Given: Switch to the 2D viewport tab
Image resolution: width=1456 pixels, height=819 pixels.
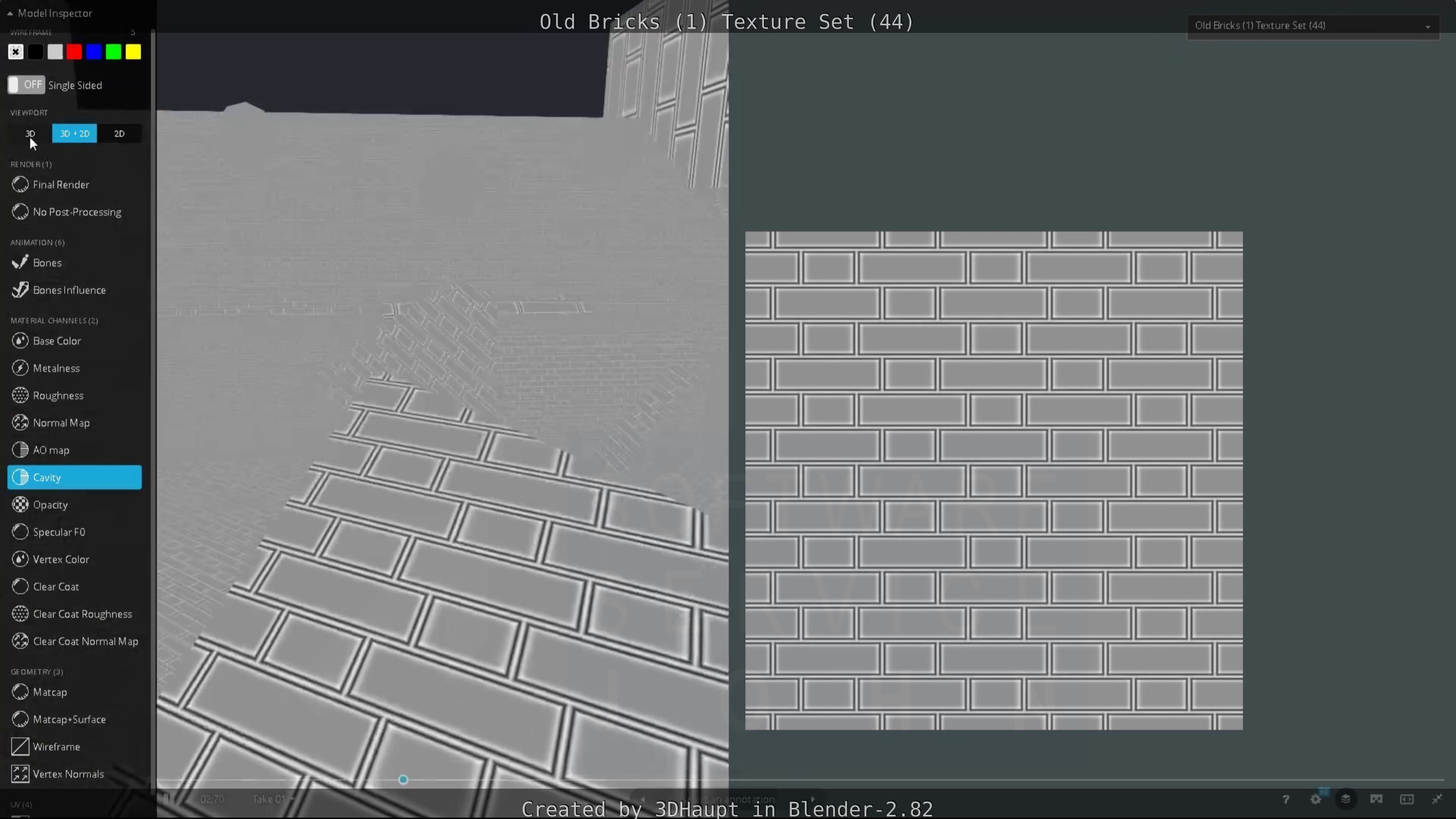Looking at the screenshot, I should pos(119,133).
